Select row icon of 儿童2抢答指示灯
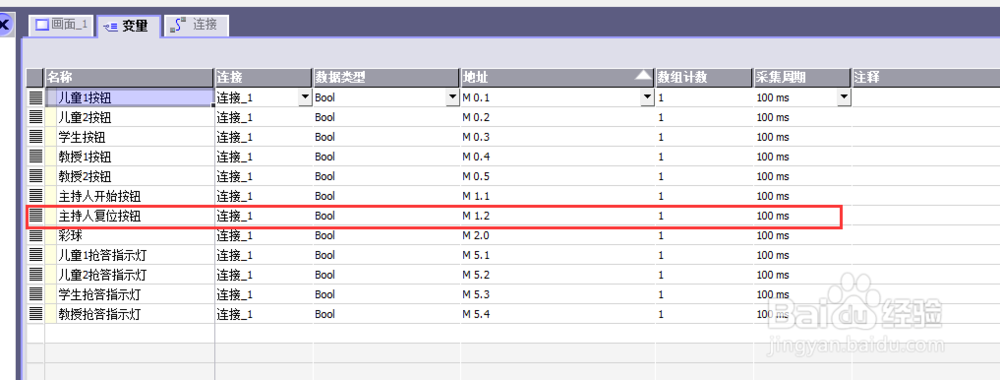Viewport: 1000px width, 380px height. 36,275
